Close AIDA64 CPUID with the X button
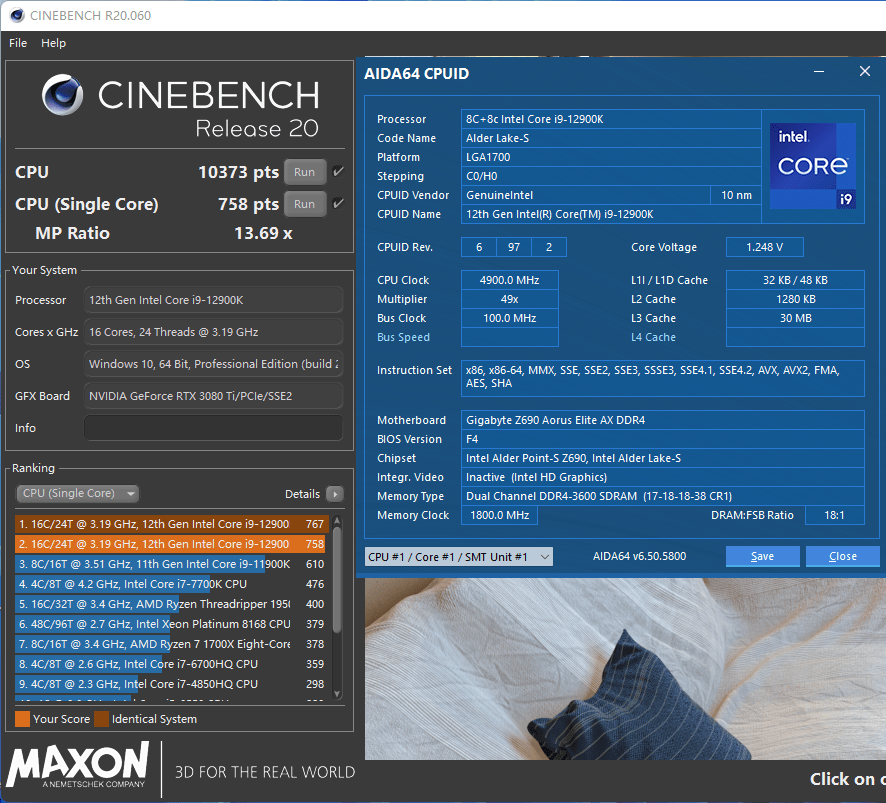886x803 pixels. click(x=865, y=71)
